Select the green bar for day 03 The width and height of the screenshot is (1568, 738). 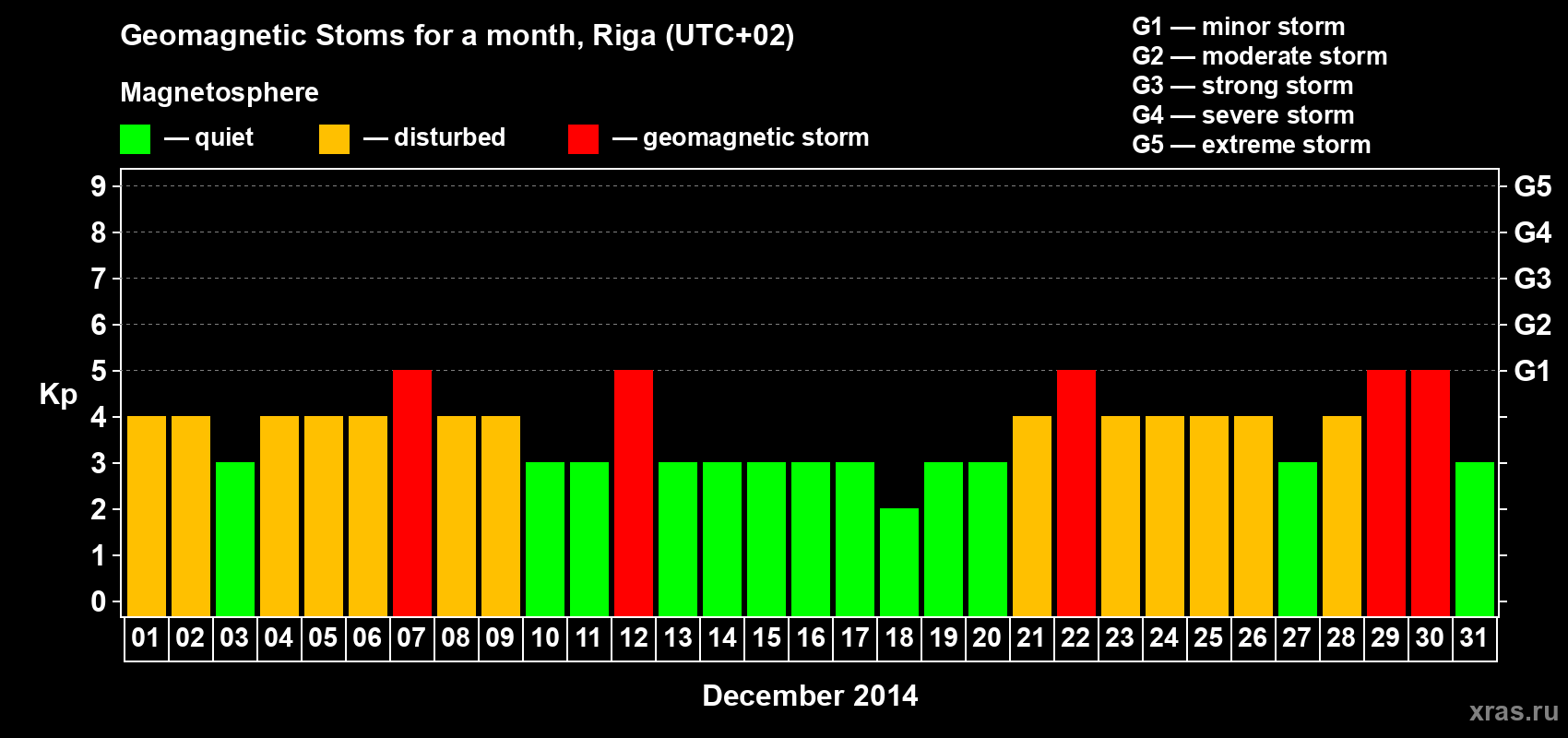(x=235, y=539)
